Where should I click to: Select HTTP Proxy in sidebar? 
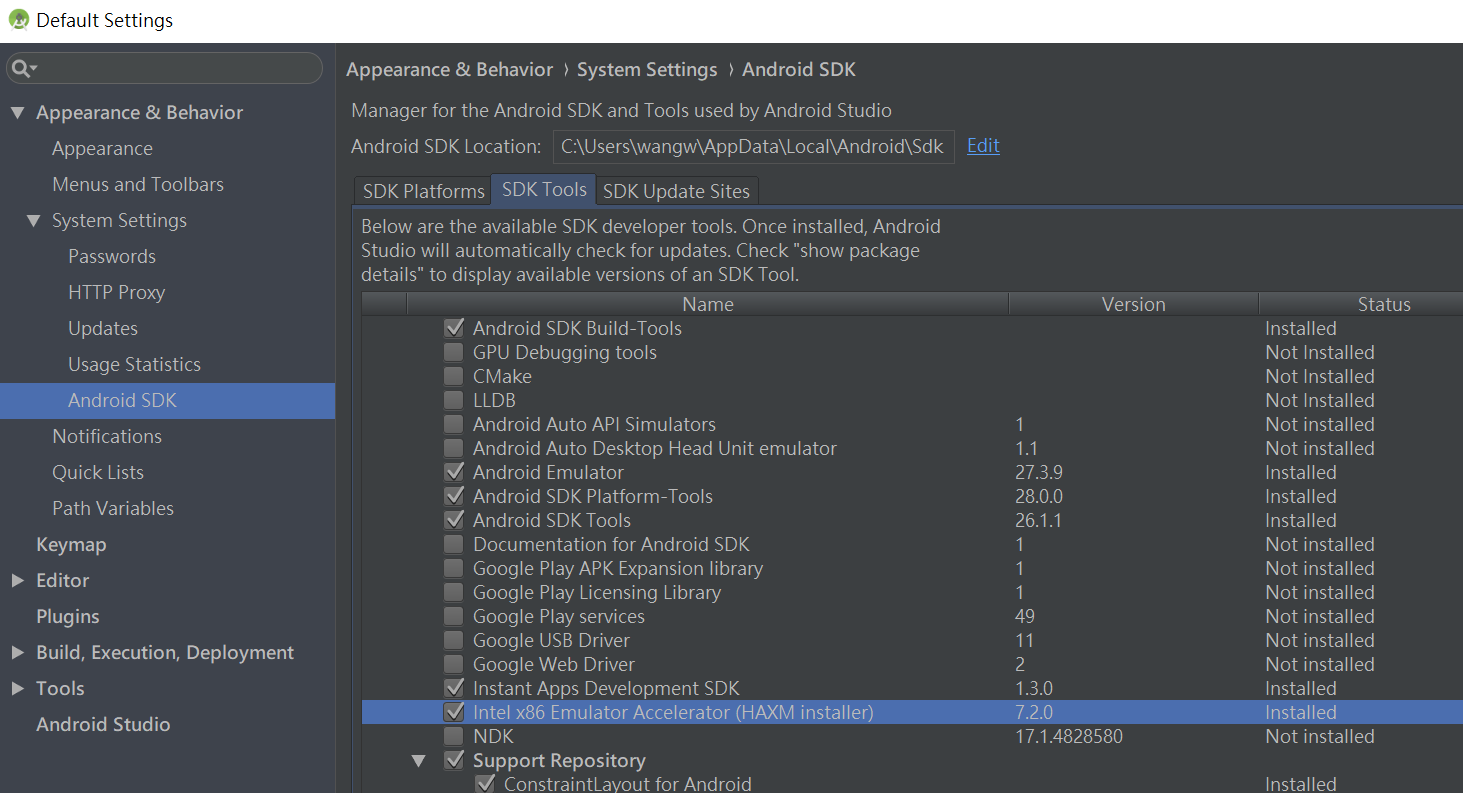pos(116,292)
